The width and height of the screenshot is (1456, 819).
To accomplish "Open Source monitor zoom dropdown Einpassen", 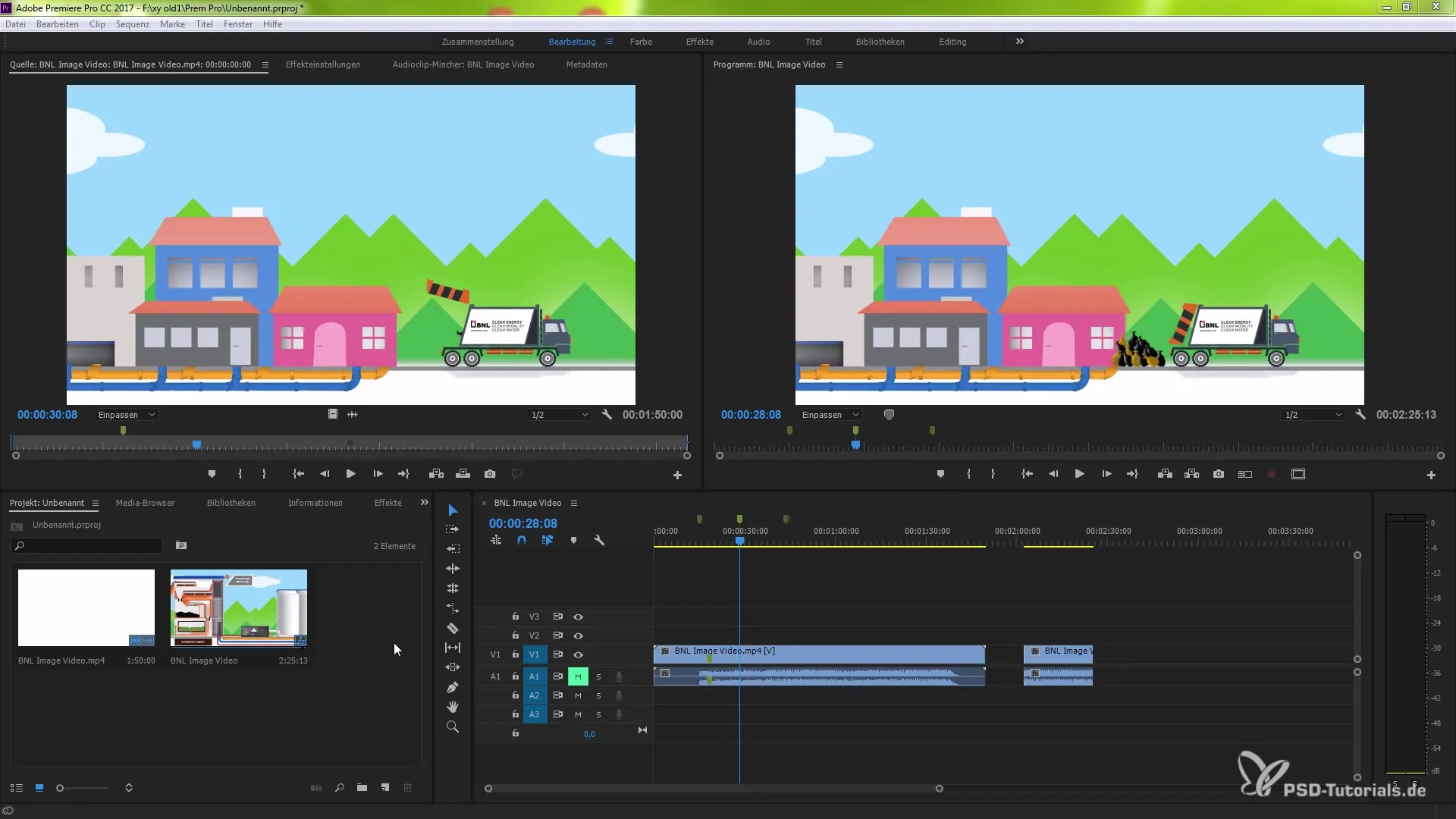I will click(x=126, y=415).
